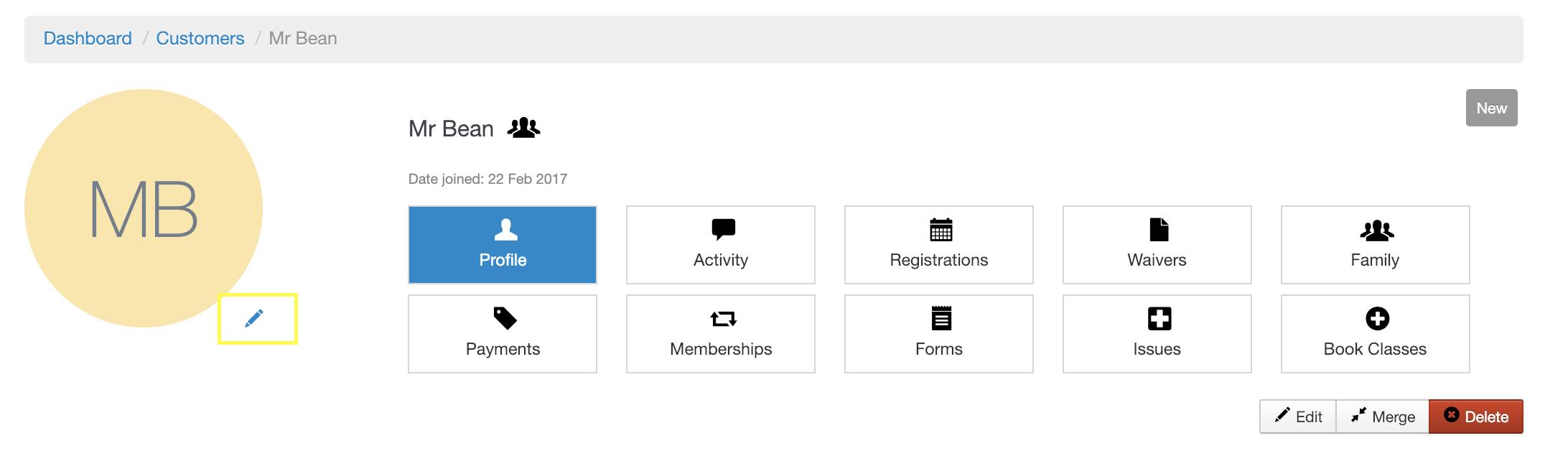This screenshot has height=461, width=1568.
Task: Open the Waivers tab
Action: point(1157,245)
